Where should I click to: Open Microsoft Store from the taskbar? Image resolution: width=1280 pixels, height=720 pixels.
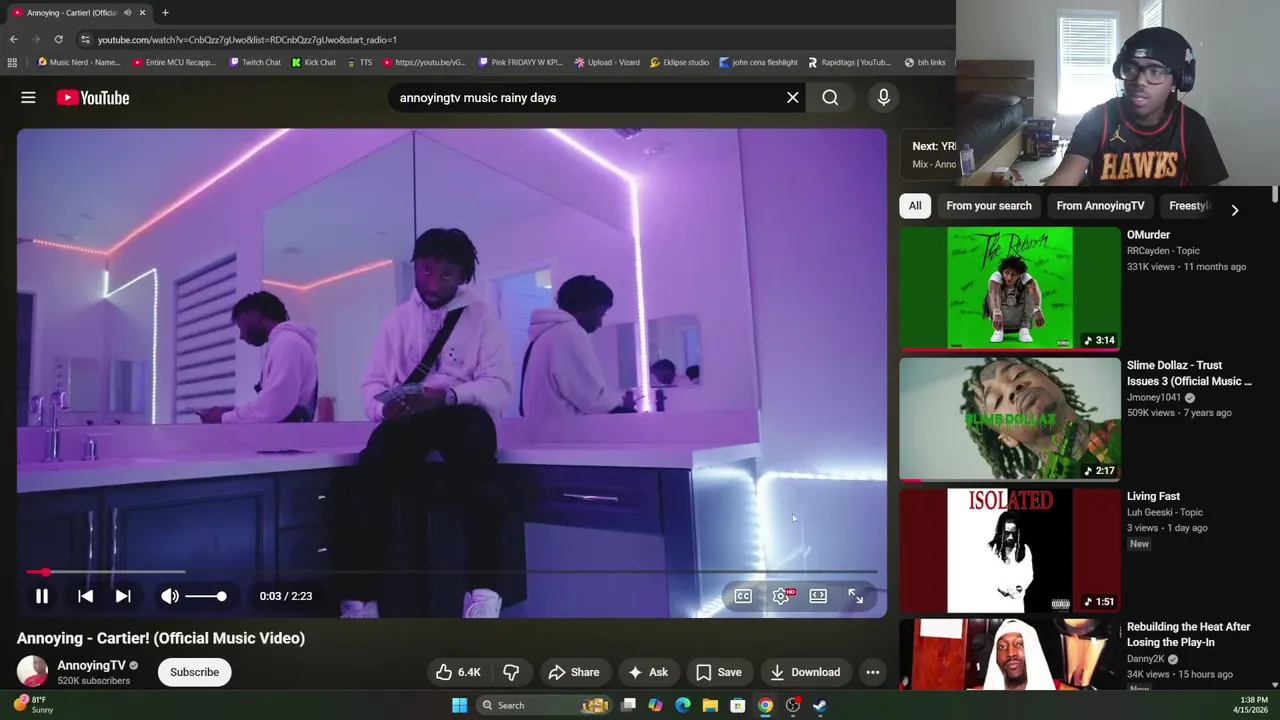click(x=737, y=705)
